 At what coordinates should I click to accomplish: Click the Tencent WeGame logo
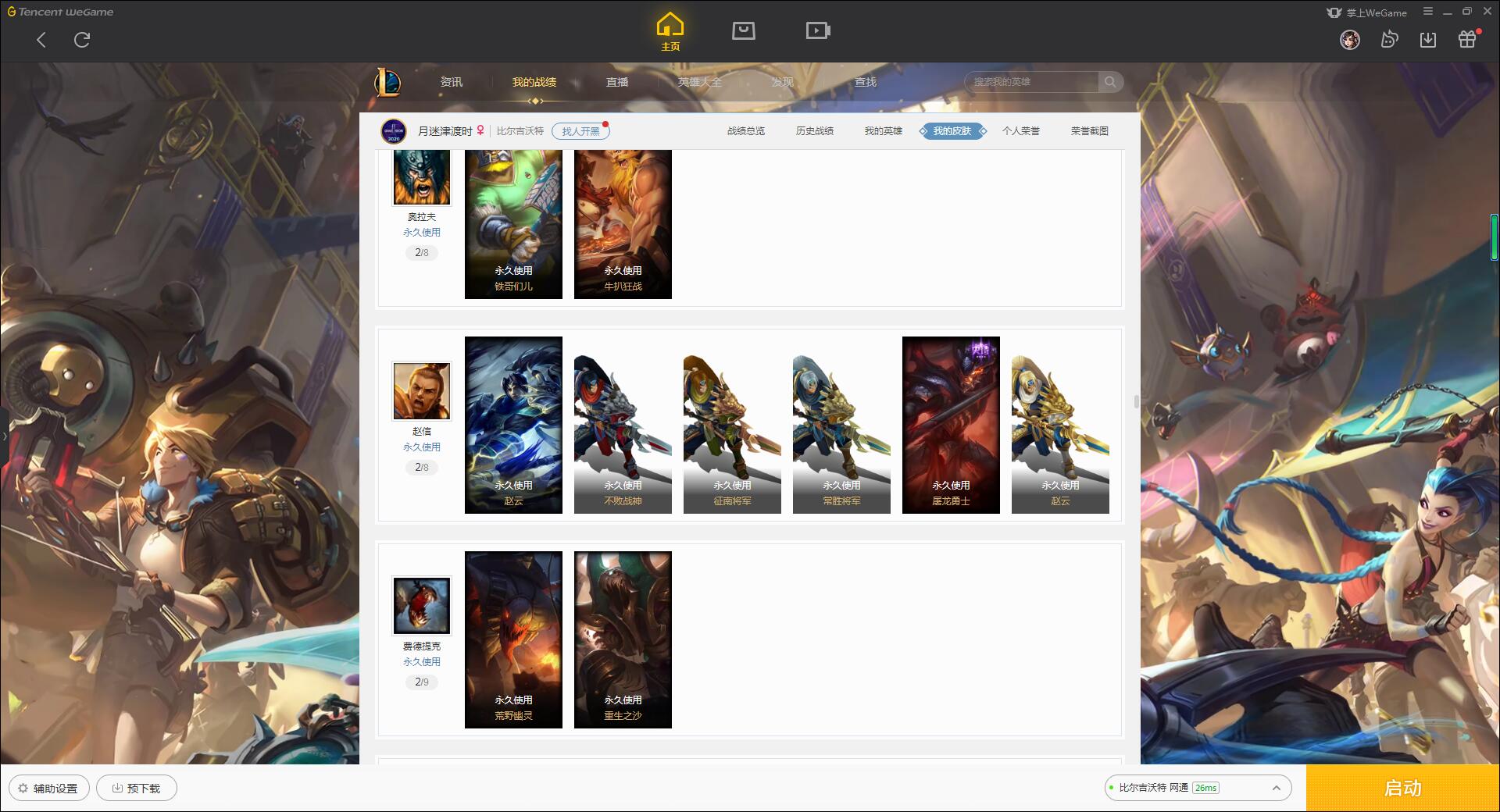tap(61, 12)
